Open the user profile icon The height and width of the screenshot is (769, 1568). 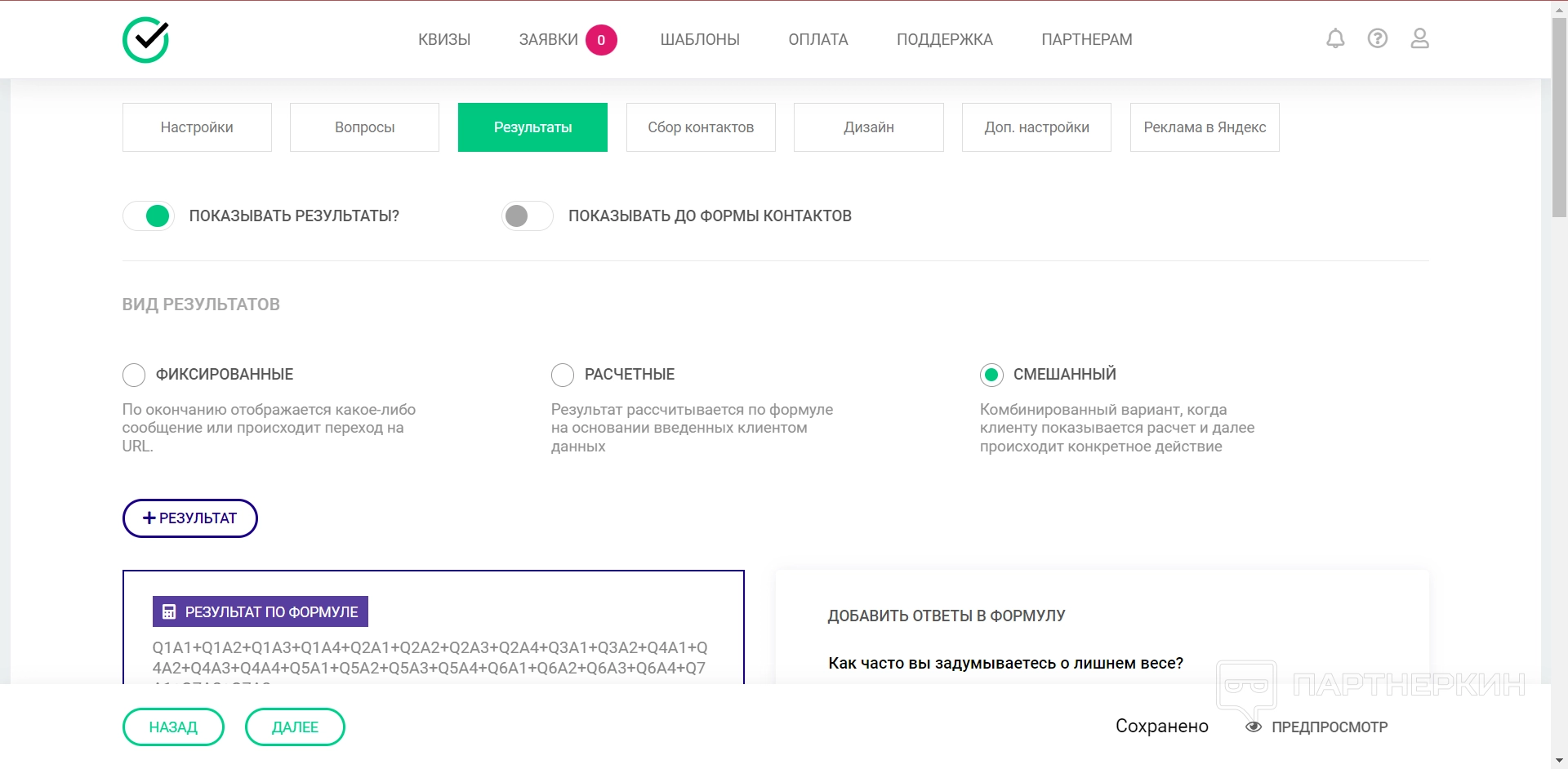pyautogui.click(x=1419, y=38)
